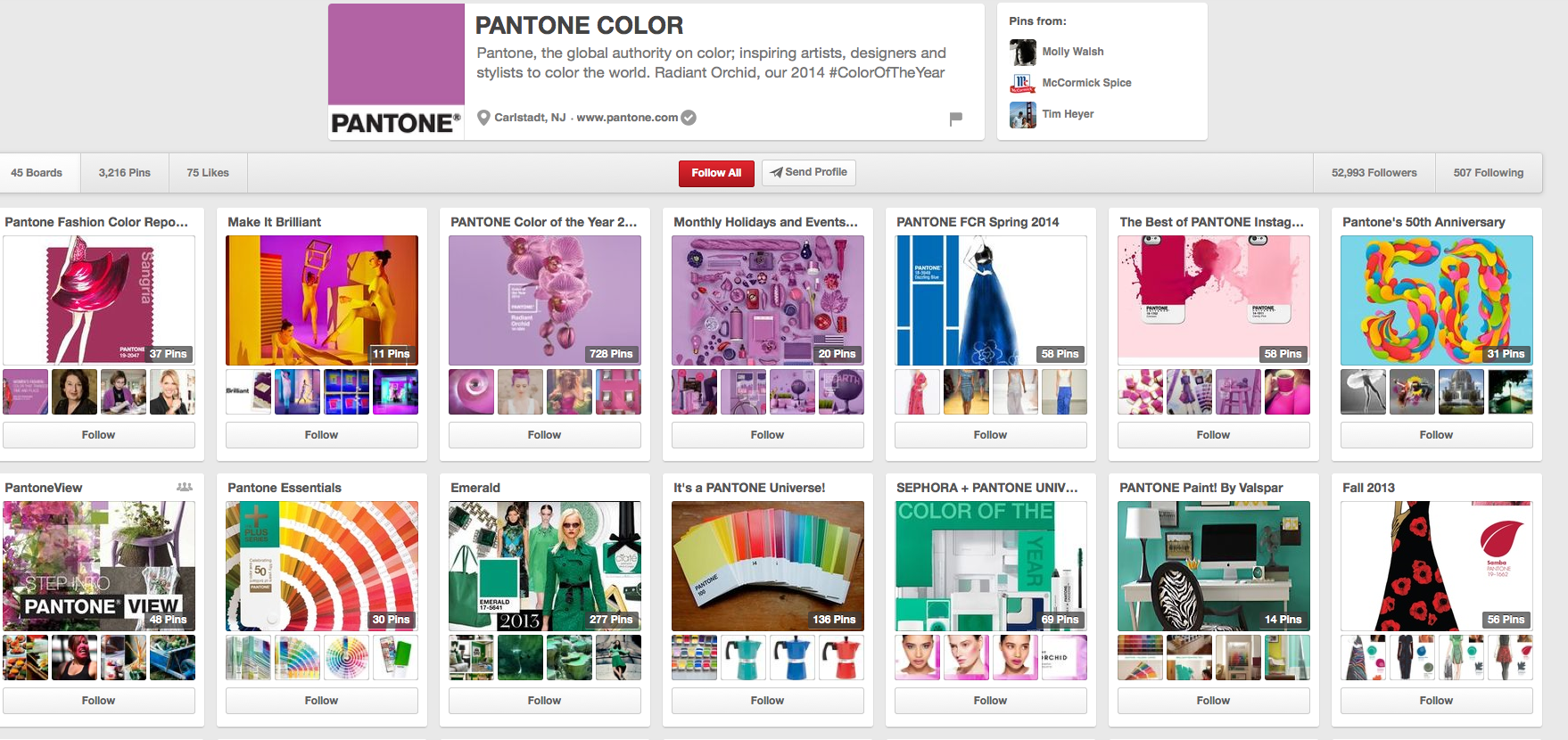Open the 3,216 Pins tab
Screen dimensions: 1568x740
tap(125, 173)
